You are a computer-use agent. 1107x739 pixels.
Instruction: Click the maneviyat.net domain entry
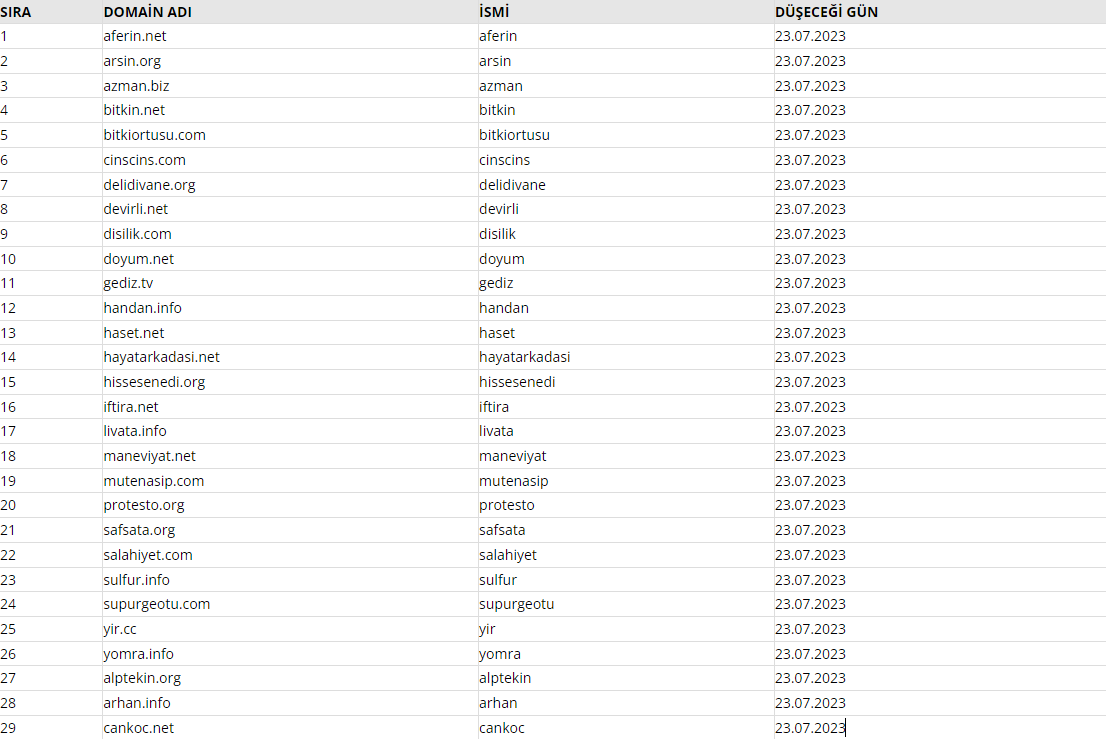click(150, 456)
